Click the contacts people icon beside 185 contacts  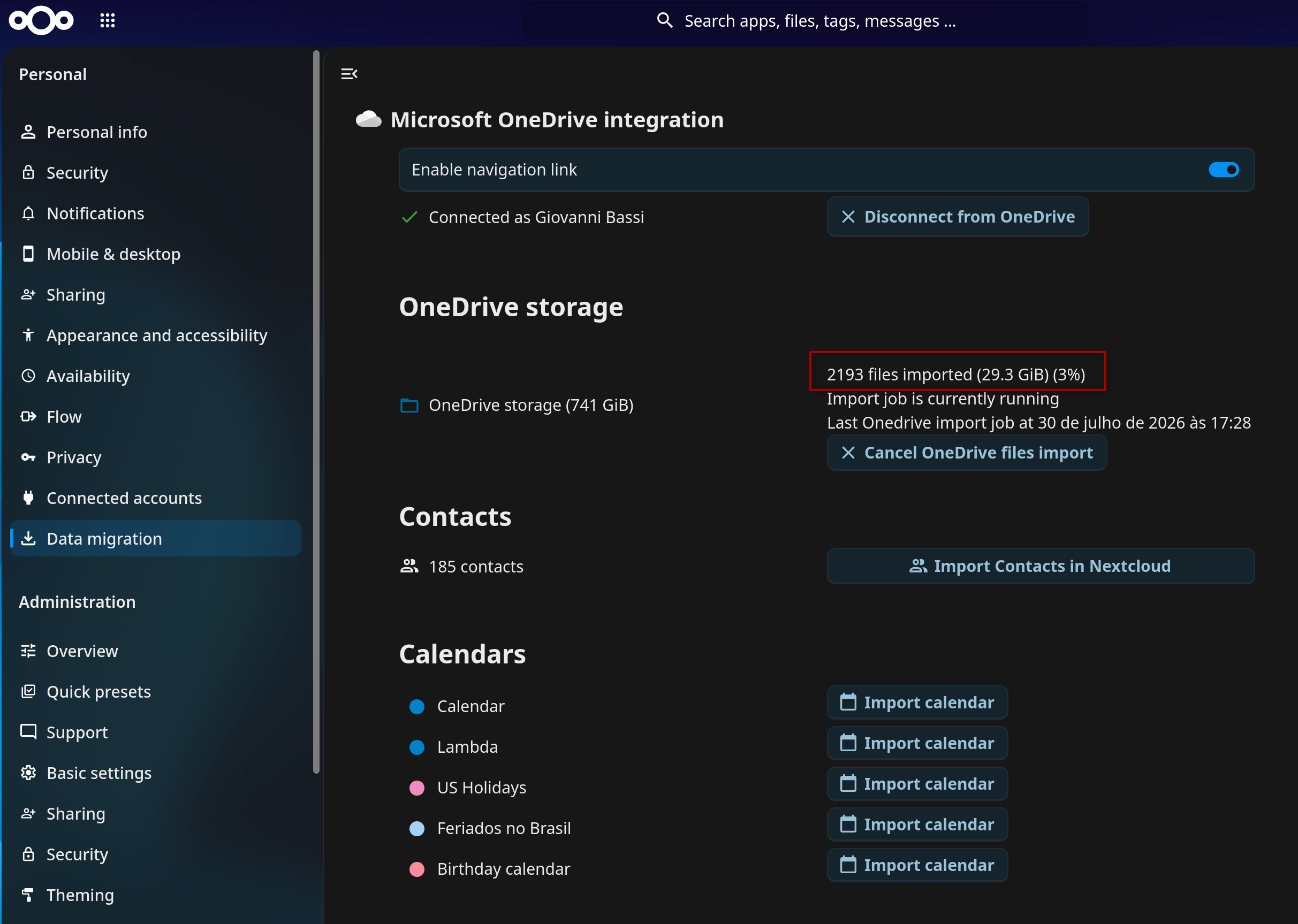pos(409,566)
